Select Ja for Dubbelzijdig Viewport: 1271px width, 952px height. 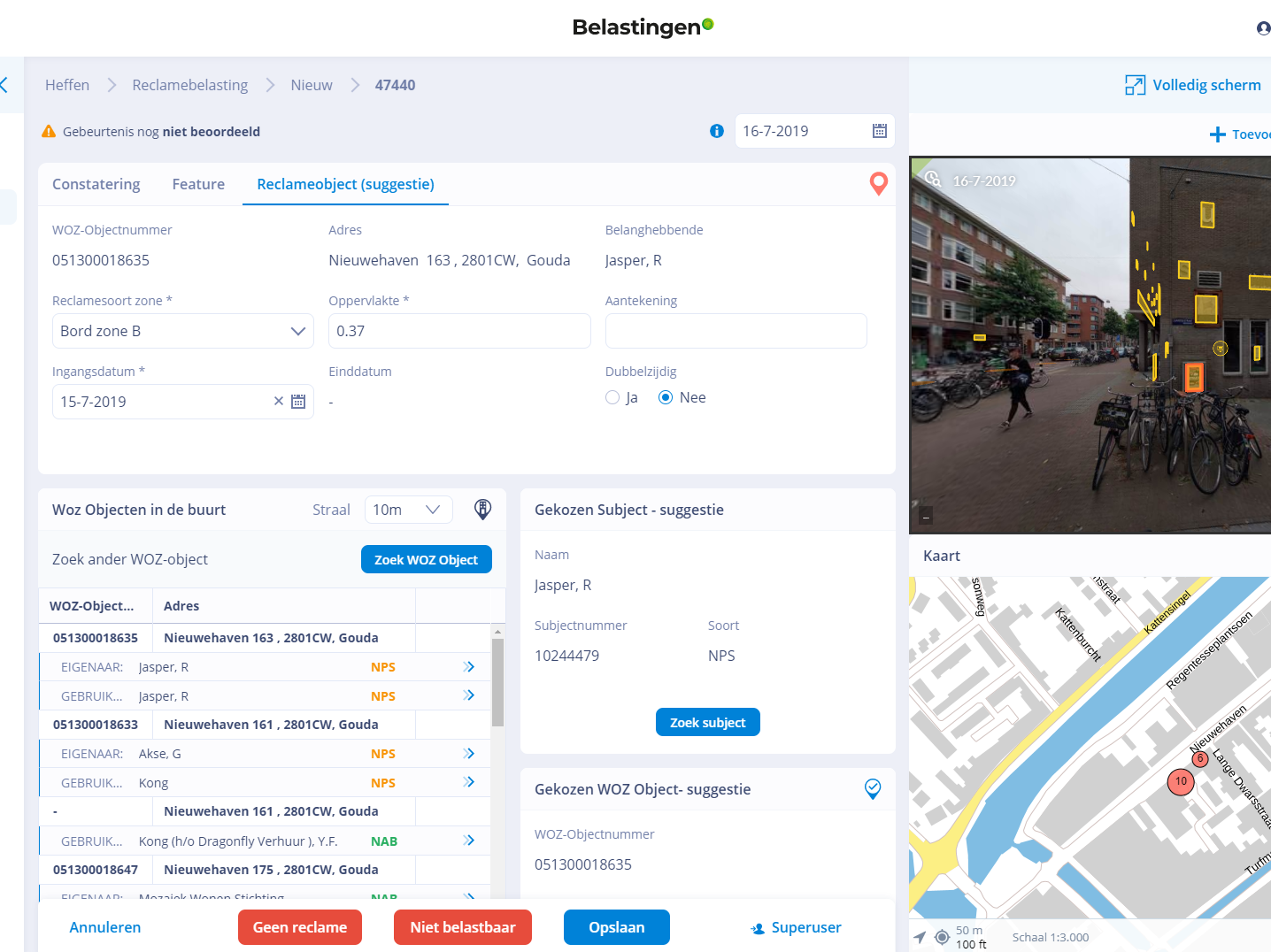[x=612, y=397]
